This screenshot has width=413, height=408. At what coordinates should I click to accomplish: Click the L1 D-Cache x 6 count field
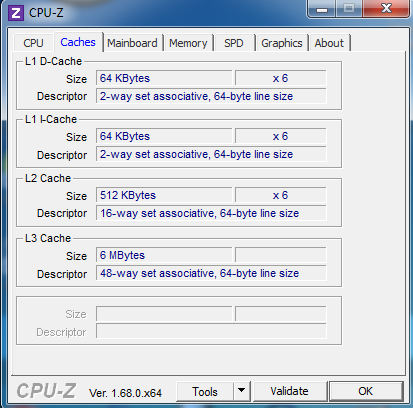[x=281, y=78]
